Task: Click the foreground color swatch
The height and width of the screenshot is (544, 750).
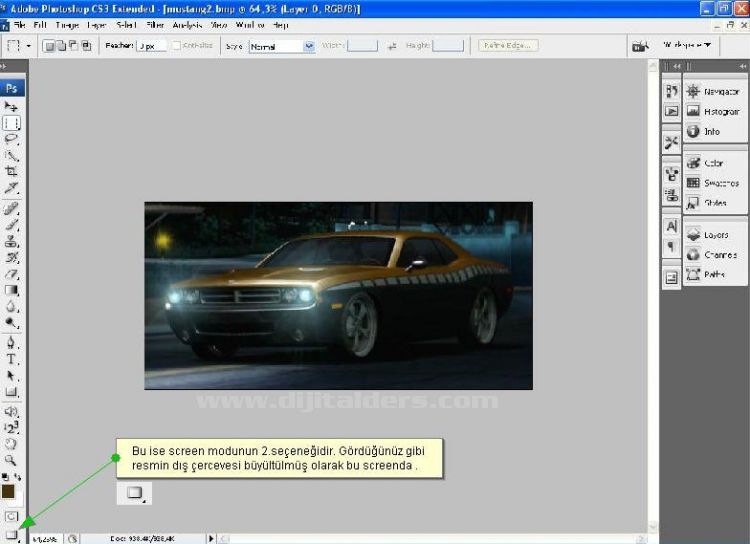Action: pyautogui.click(x=8, y=491)
